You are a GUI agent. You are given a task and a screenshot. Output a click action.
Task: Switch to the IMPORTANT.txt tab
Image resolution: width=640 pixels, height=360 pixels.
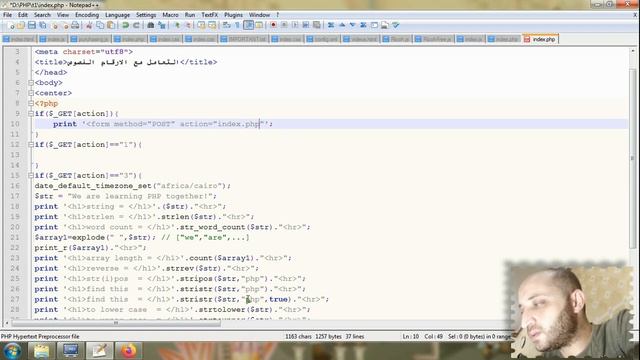click(244, 39)
